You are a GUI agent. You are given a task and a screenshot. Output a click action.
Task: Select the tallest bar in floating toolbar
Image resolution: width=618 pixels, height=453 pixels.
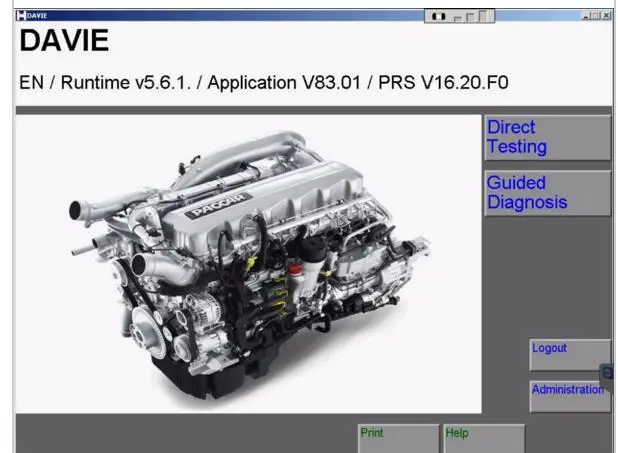tap(483, 16)
